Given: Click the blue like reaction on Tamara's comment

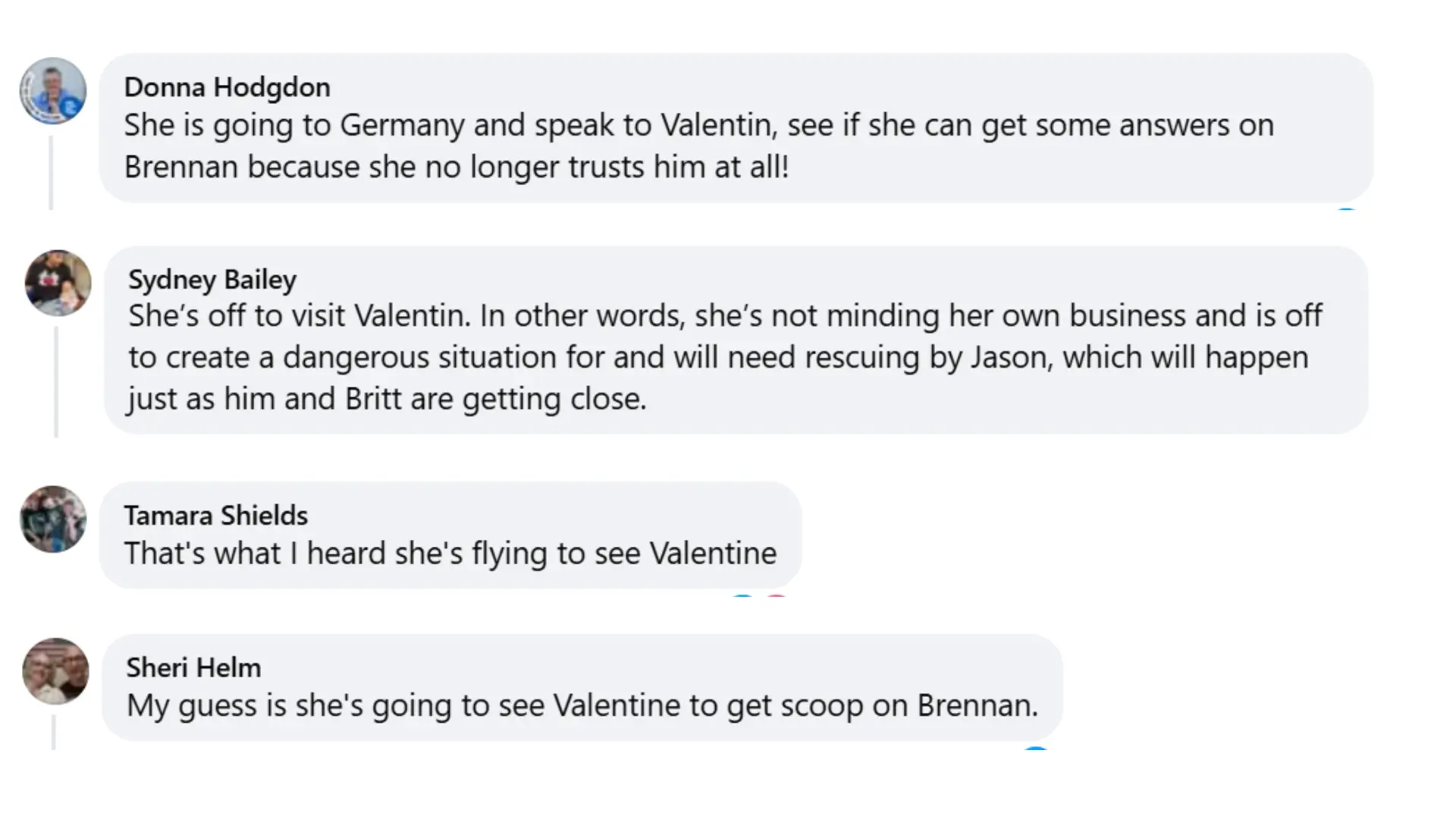Looking at the screenshot, I should click(x=743, y=597).
